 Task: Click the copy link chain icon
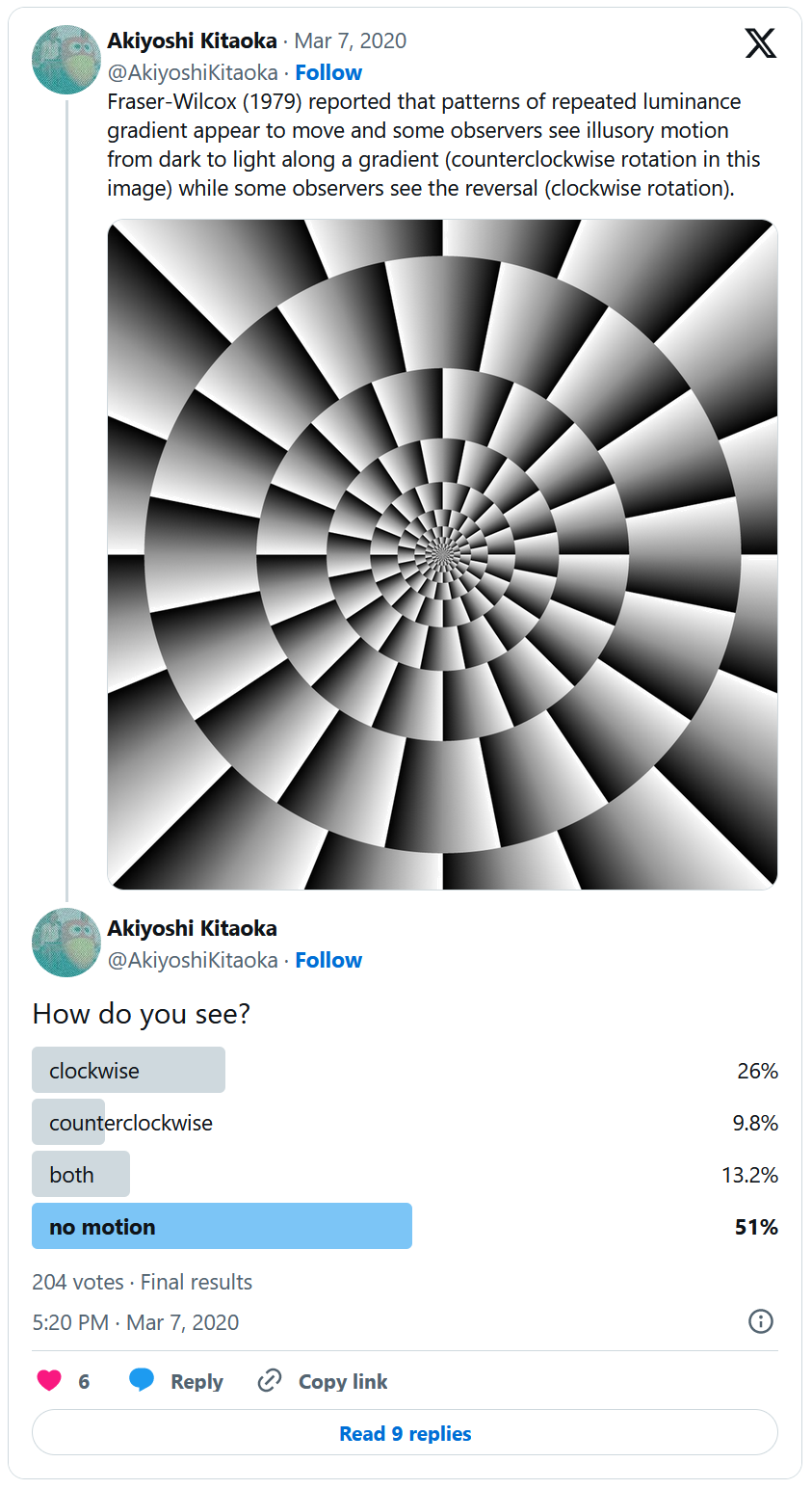(269, 1381)
